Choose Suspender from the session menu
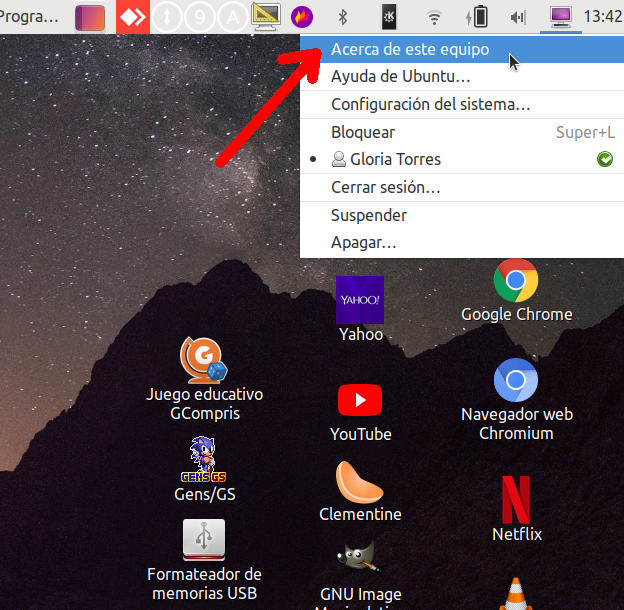 462,215
